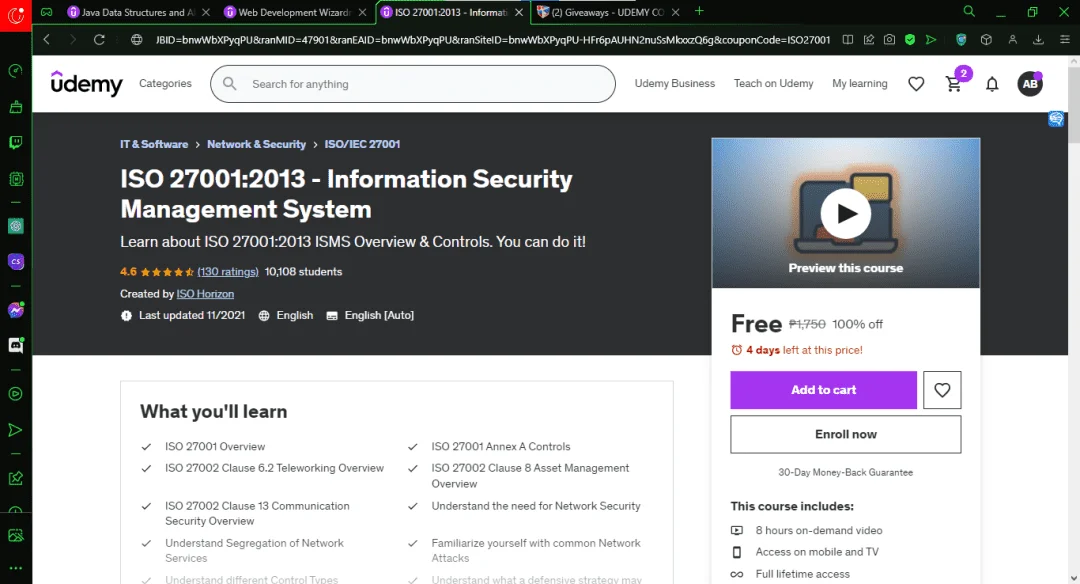The height and width of the screenshot is (584, 1080).
Task: Open the extensions cube icon
Action: tap(986, 40)
